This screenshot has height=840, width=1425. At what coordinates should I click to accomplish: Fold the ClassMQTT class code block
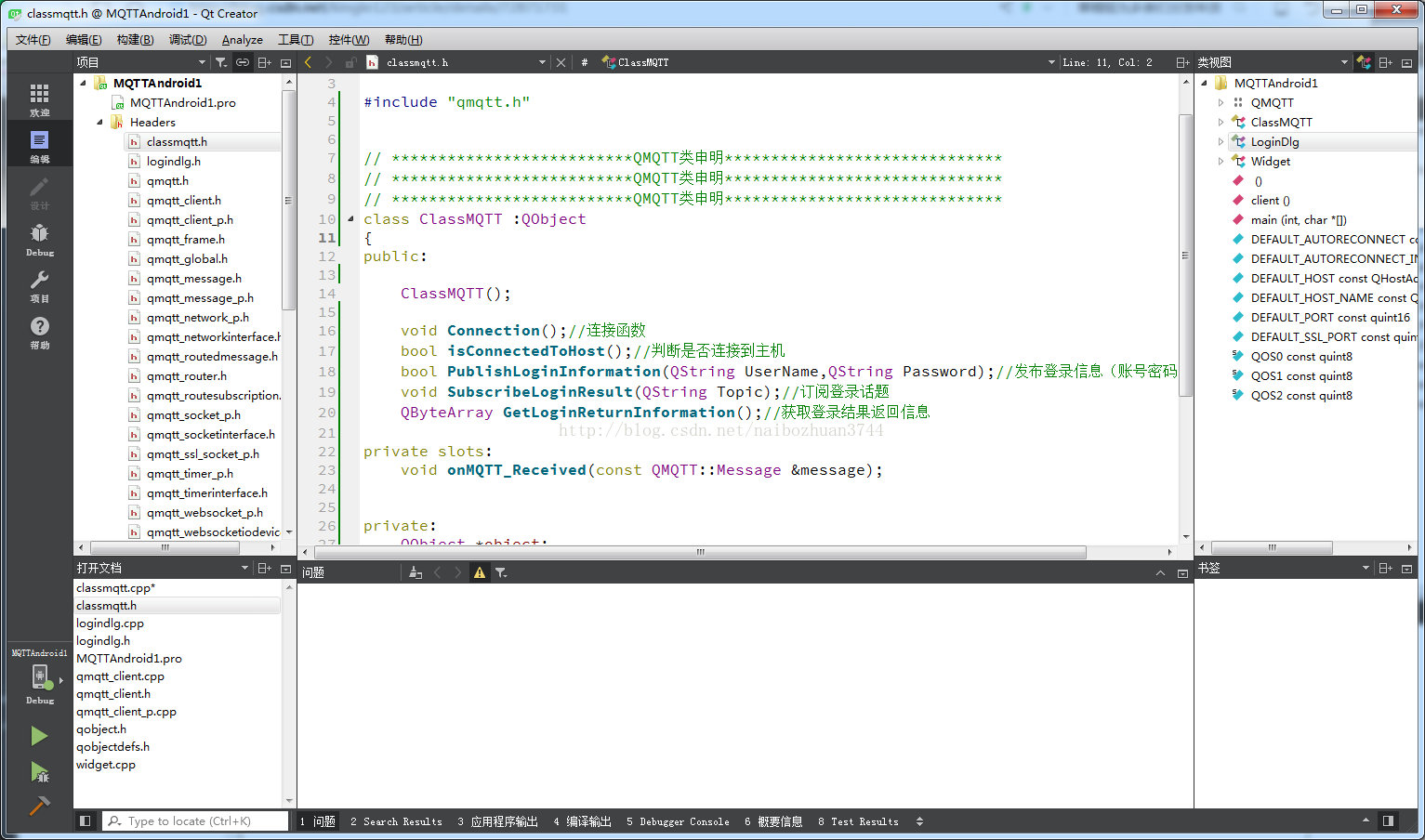350,219
